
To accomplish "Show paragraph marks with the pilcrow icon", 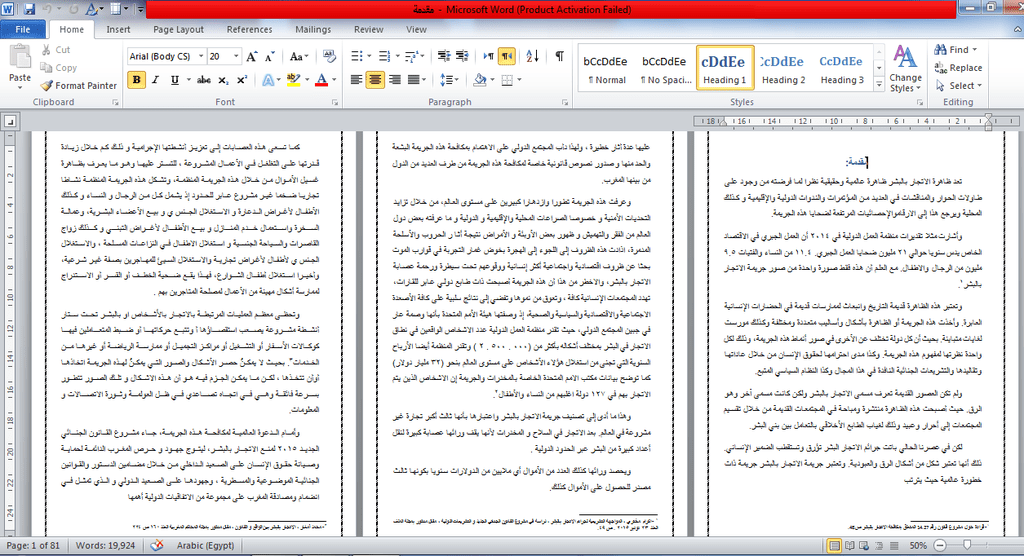I will tap(560, 57).
